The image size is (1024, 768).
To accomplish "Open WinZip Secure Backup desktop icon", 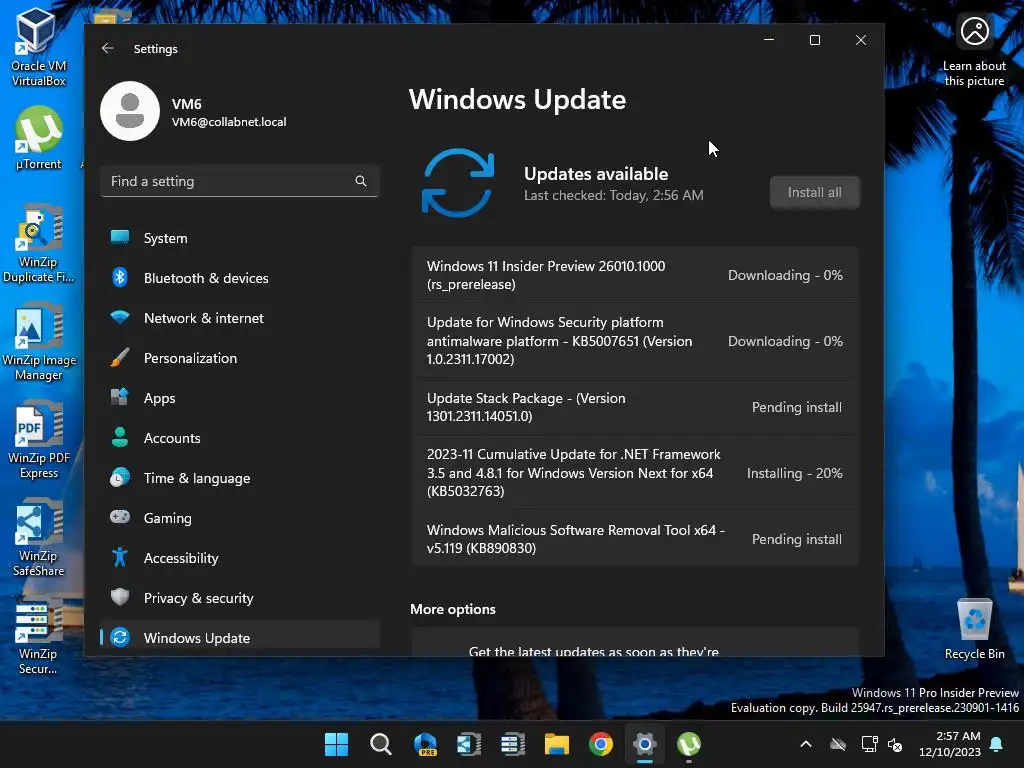I will [x=38, y=635].
